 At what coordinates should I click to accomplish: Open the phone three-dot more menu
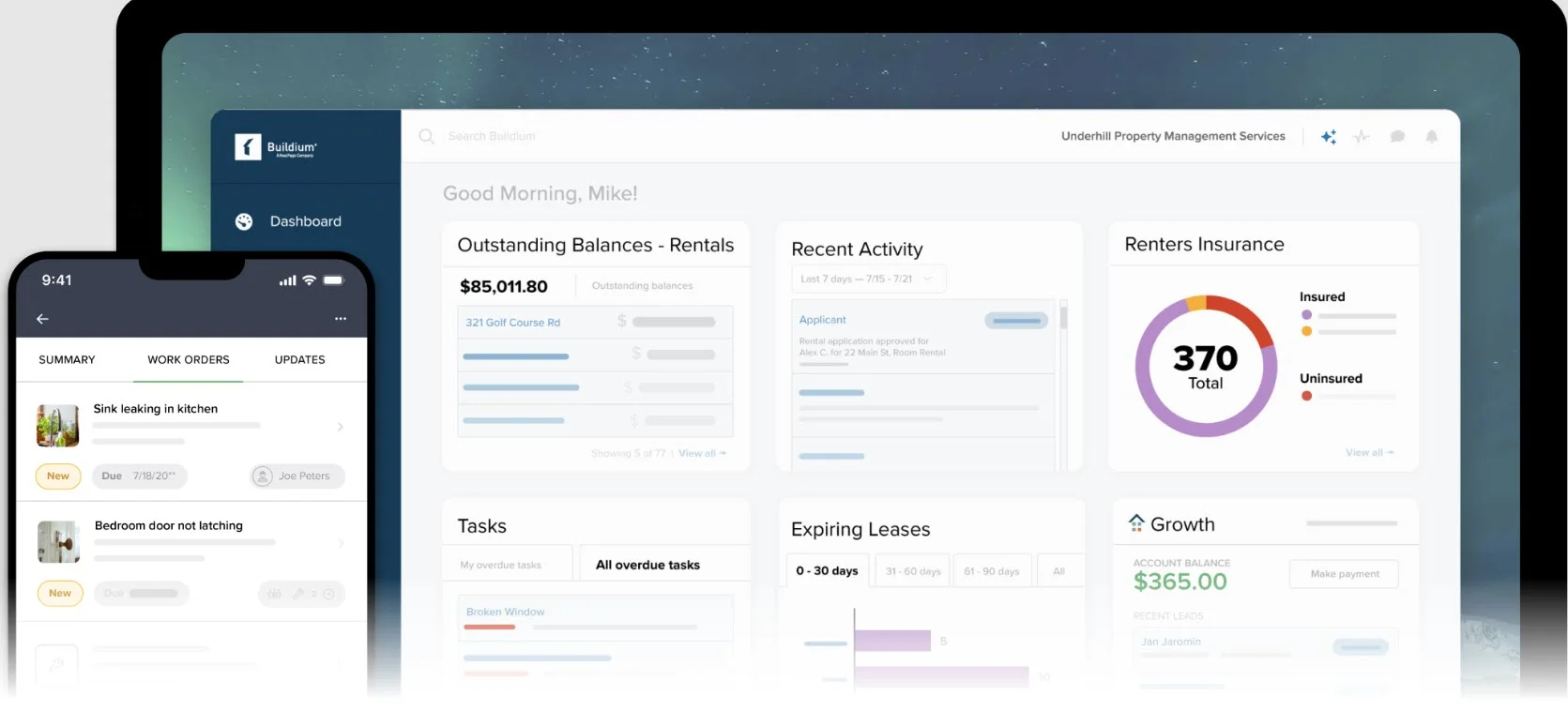[341, 319]
